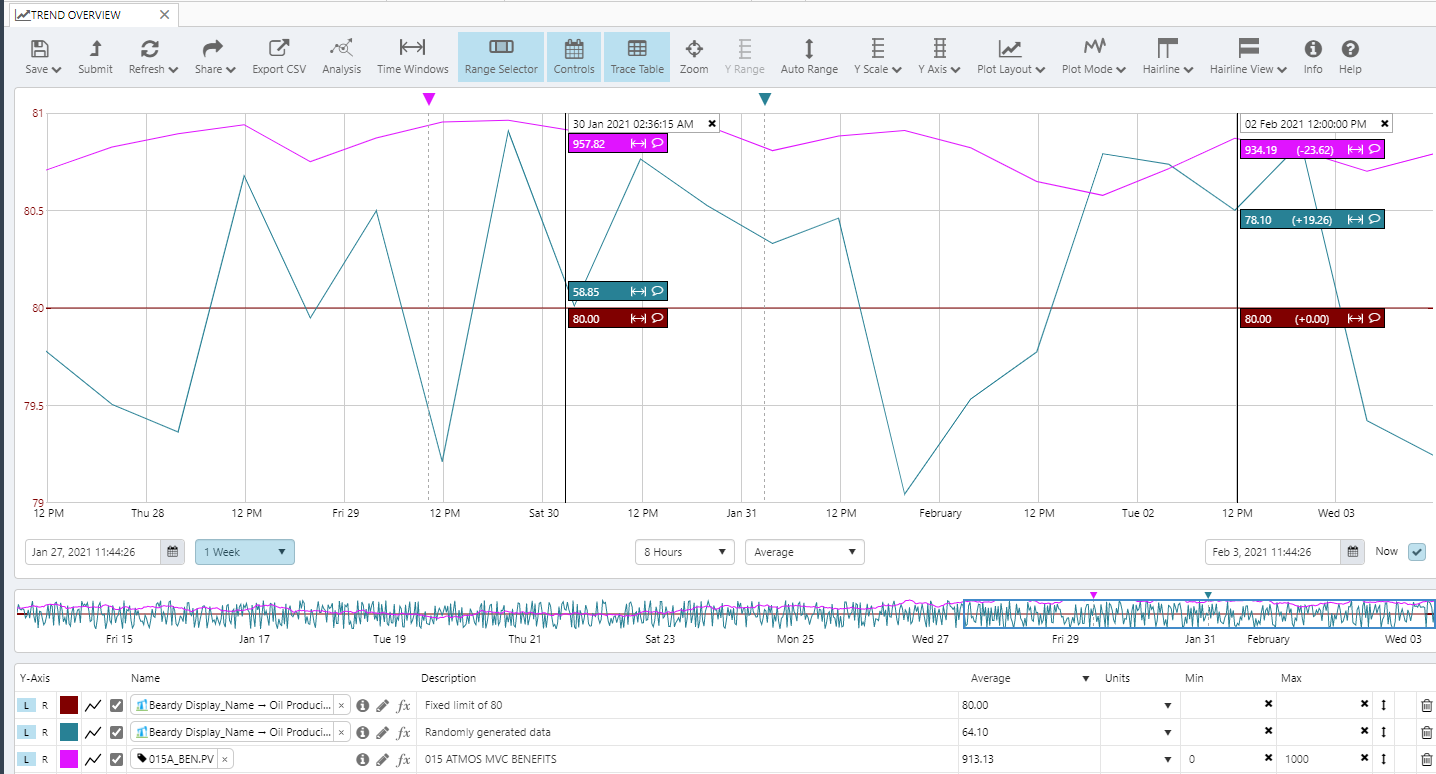Click the Submit button
Screen dimensions: 1436x774
pyautogui.click(x=95, y=57)
